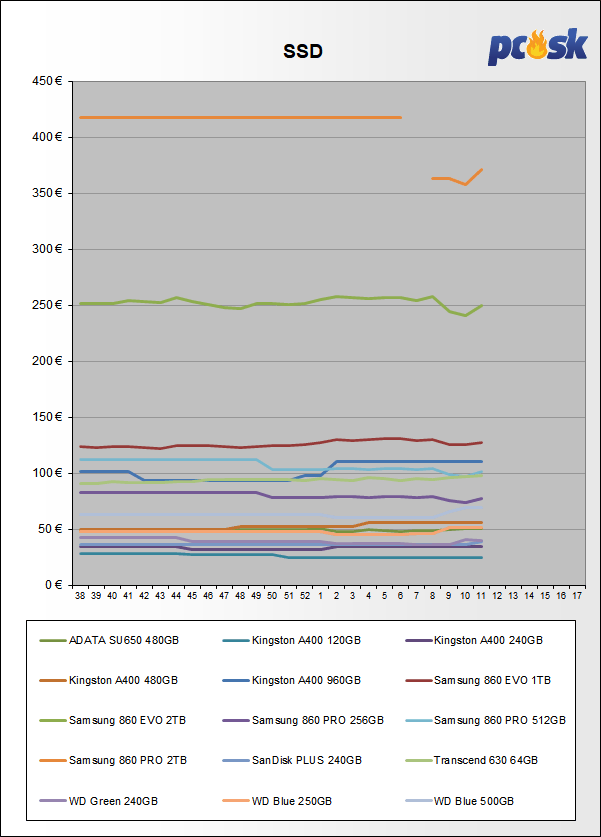Click the SSD chart title
Viewport: 601px width, 837px height.
(x=303, y=51)
